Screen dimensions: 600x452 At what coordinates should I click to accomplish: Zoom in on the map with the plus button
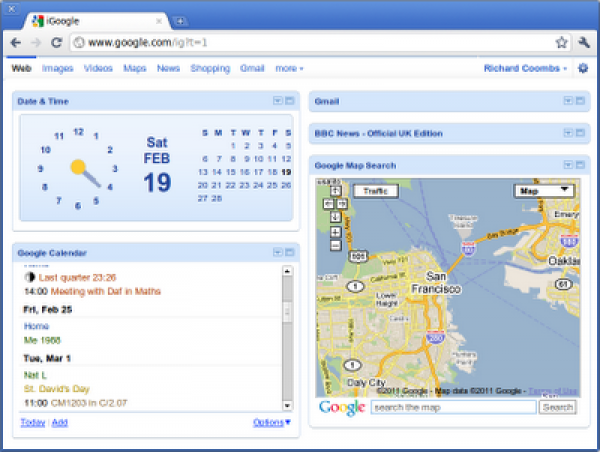(x=336, y=232)
